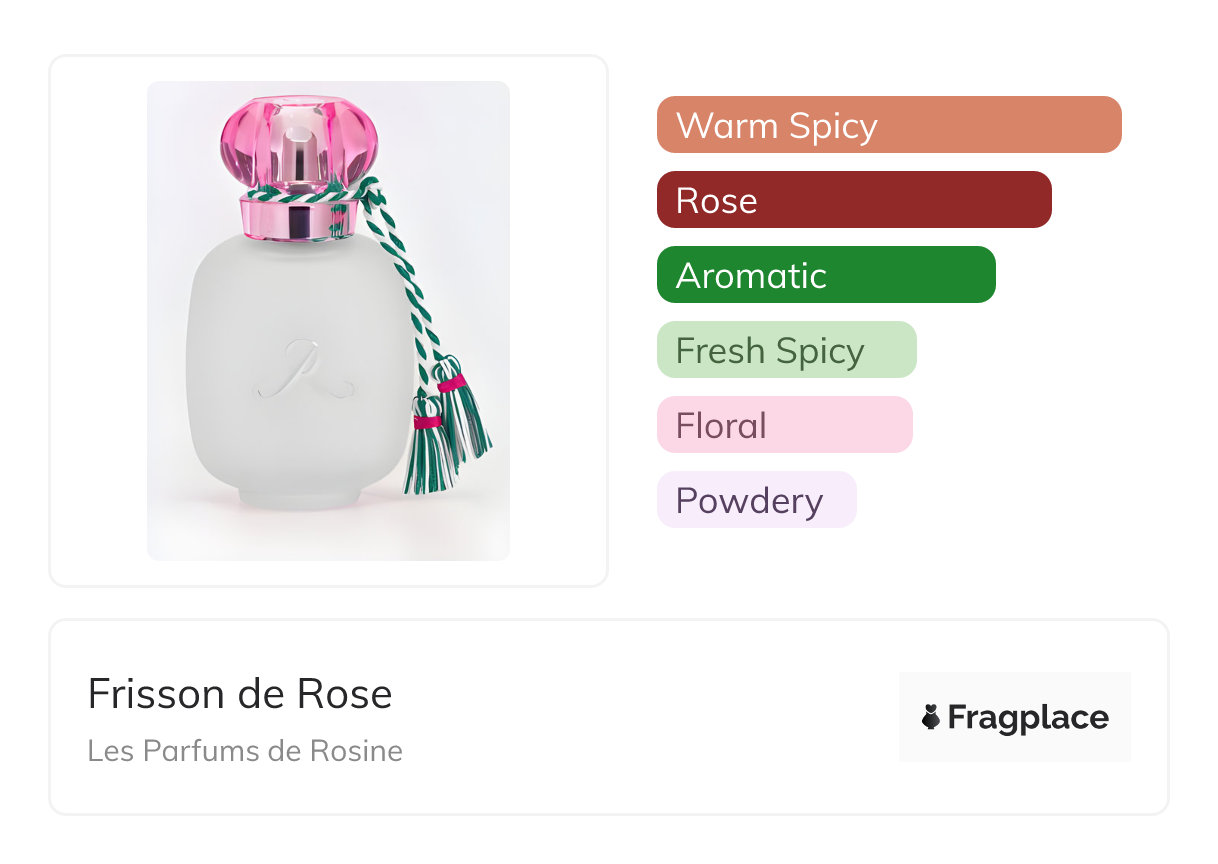Click the metallic pink bottle collar
Screen dimensions: 1218x864
pos(298,218)
